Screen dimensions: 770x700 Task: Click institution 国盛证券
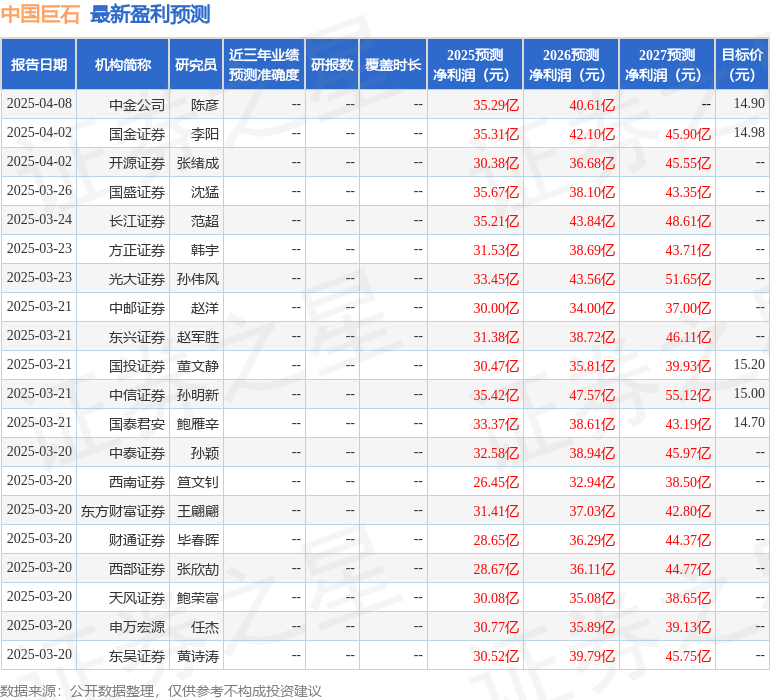point(137,192)
